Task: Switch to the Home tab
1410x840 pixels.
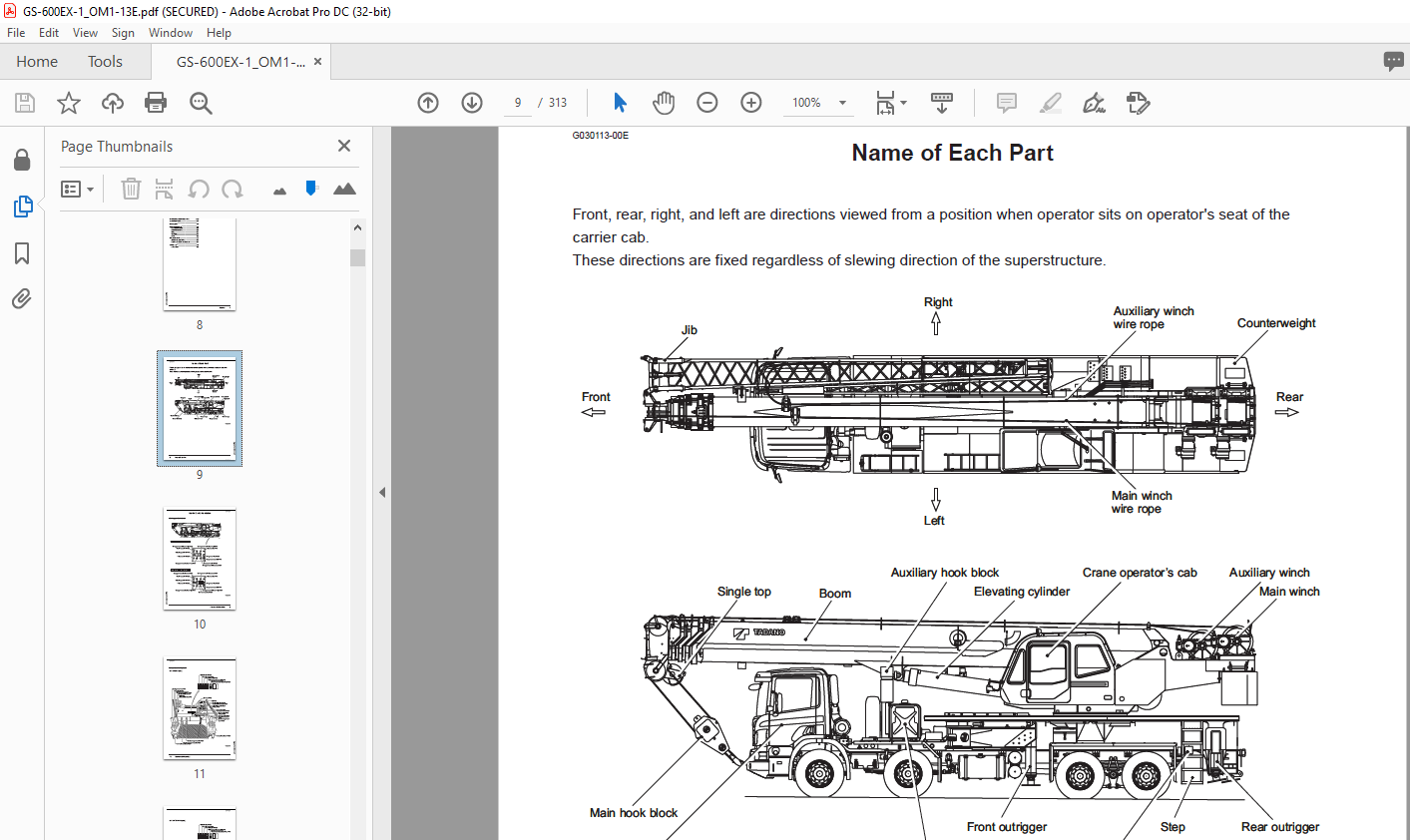Action: (x=37, y=62)
